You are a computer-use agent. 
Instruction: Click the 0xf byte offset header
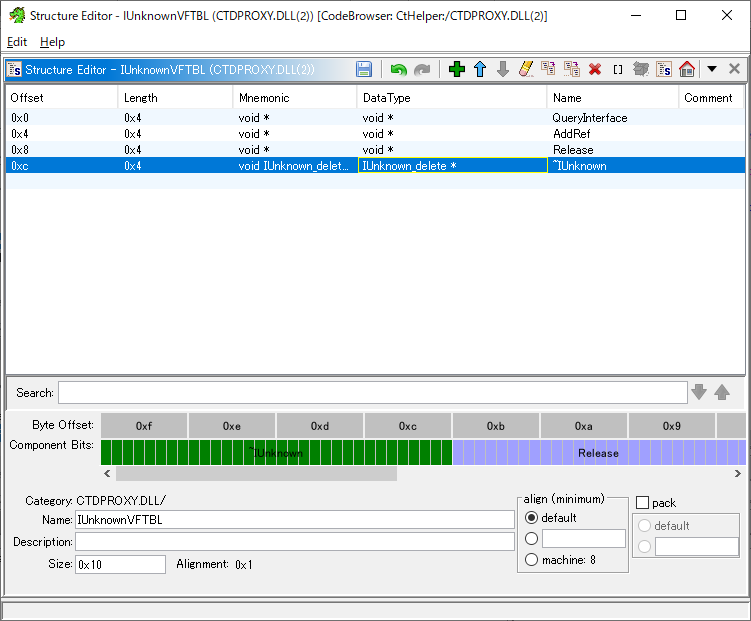pyautogui.click(x=144, y=426)
